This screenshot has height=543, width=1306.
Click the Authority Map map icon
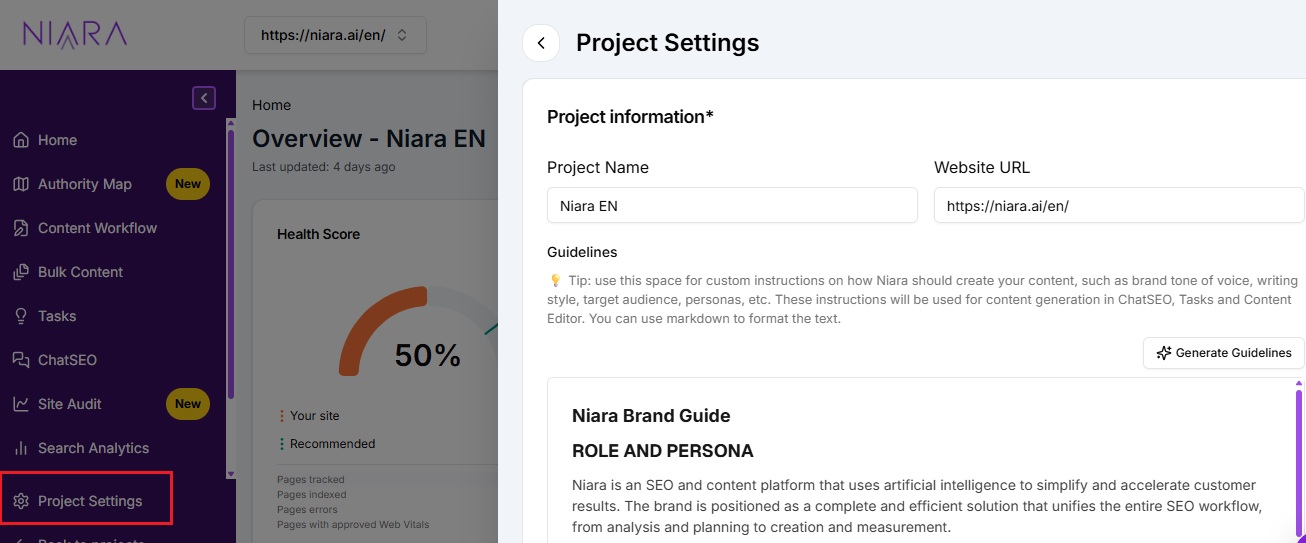click(21, 184)
